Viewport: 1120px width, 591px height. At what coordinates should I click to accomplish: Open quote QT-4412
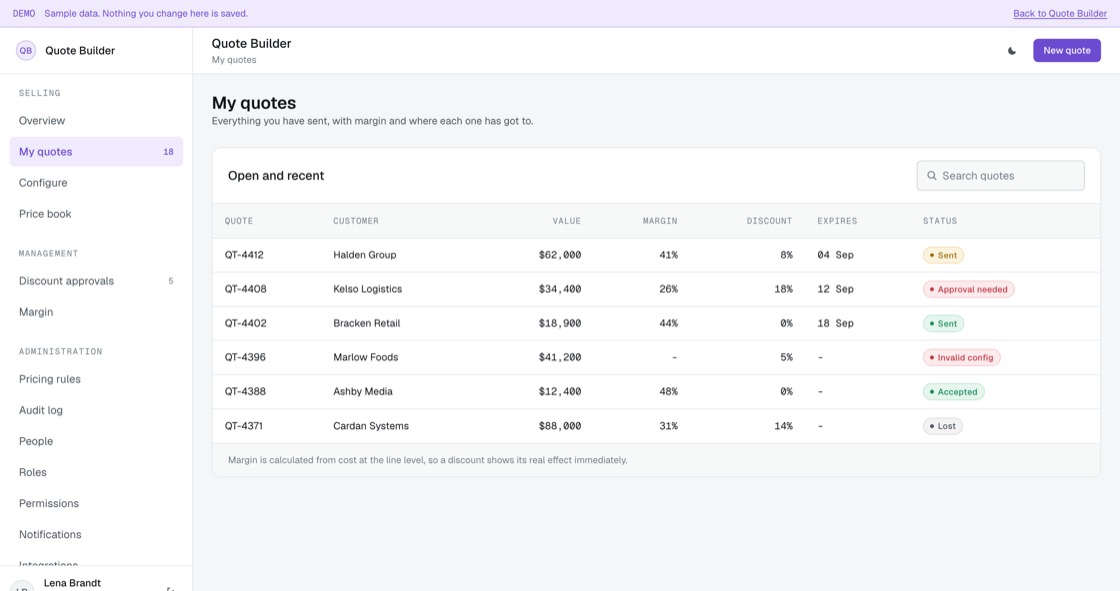tap(244, 255)
